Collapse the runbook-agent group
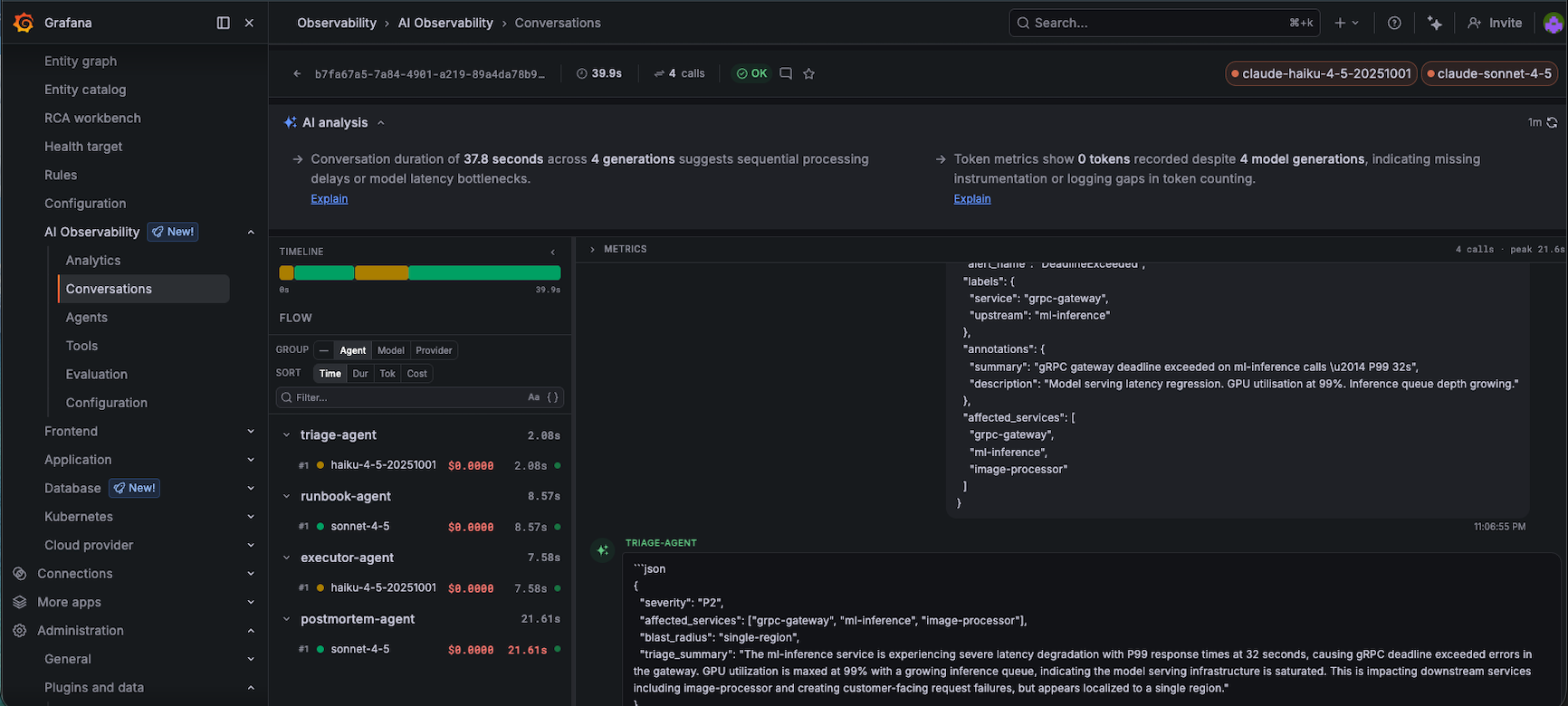 pos(286,496)
